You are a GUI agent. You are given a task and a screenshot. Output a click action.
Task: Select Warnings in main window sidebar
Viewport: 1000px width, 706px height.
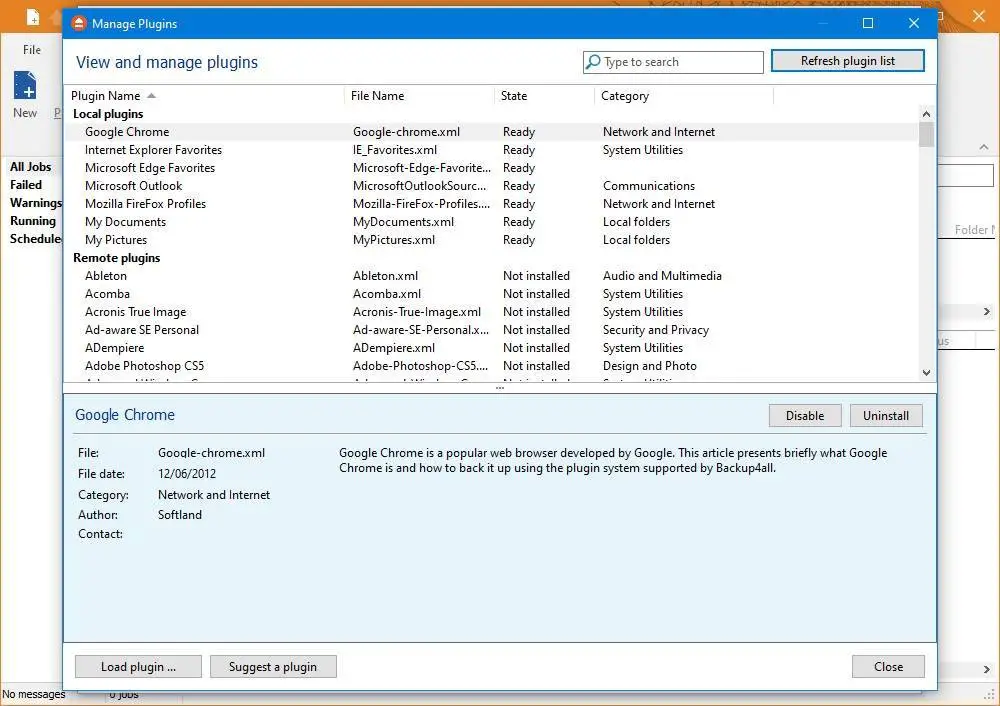point(36,203)
